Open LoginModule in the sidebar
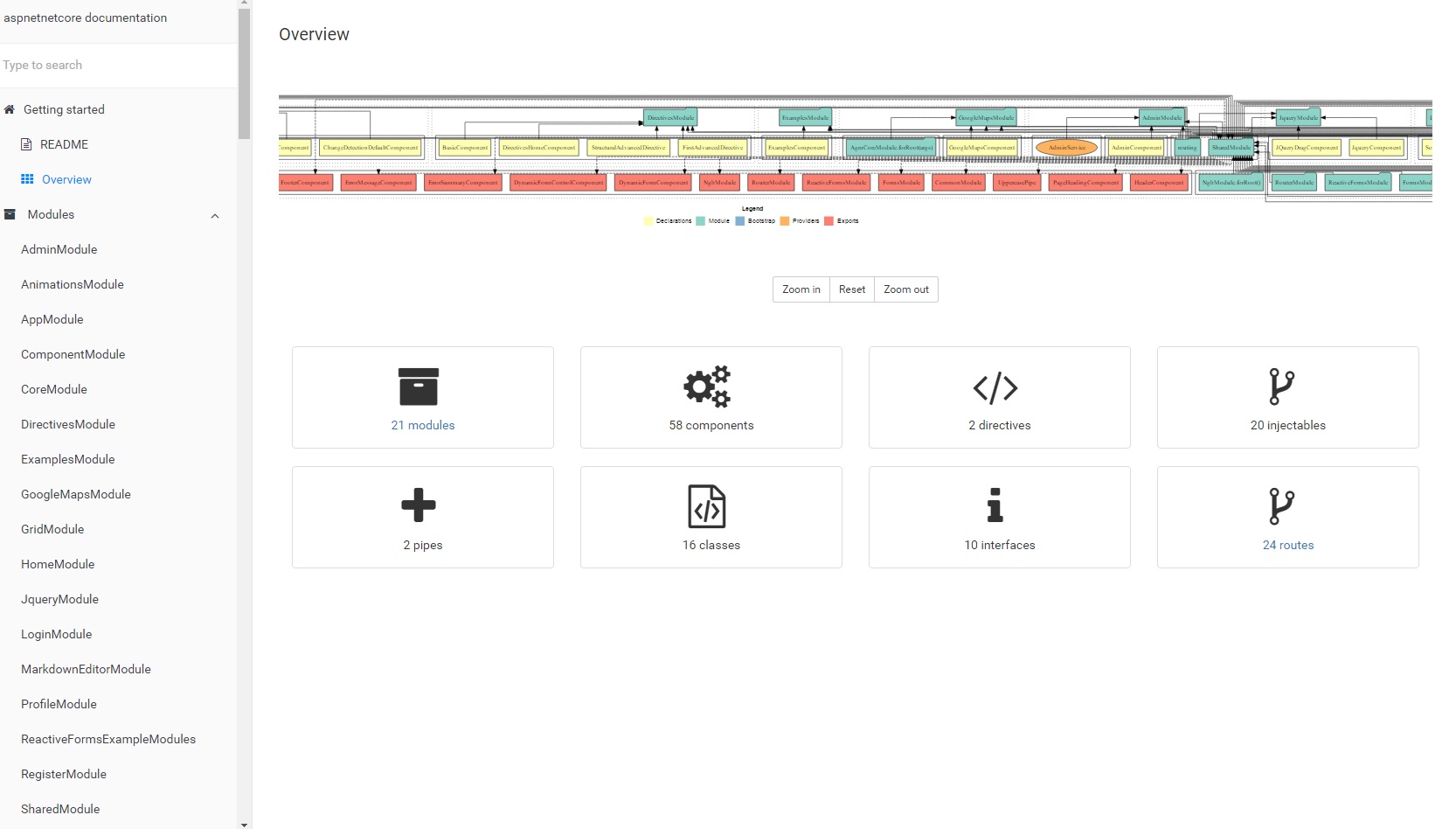Viewport: 1456px width, 829px height. tap(56, 634)
